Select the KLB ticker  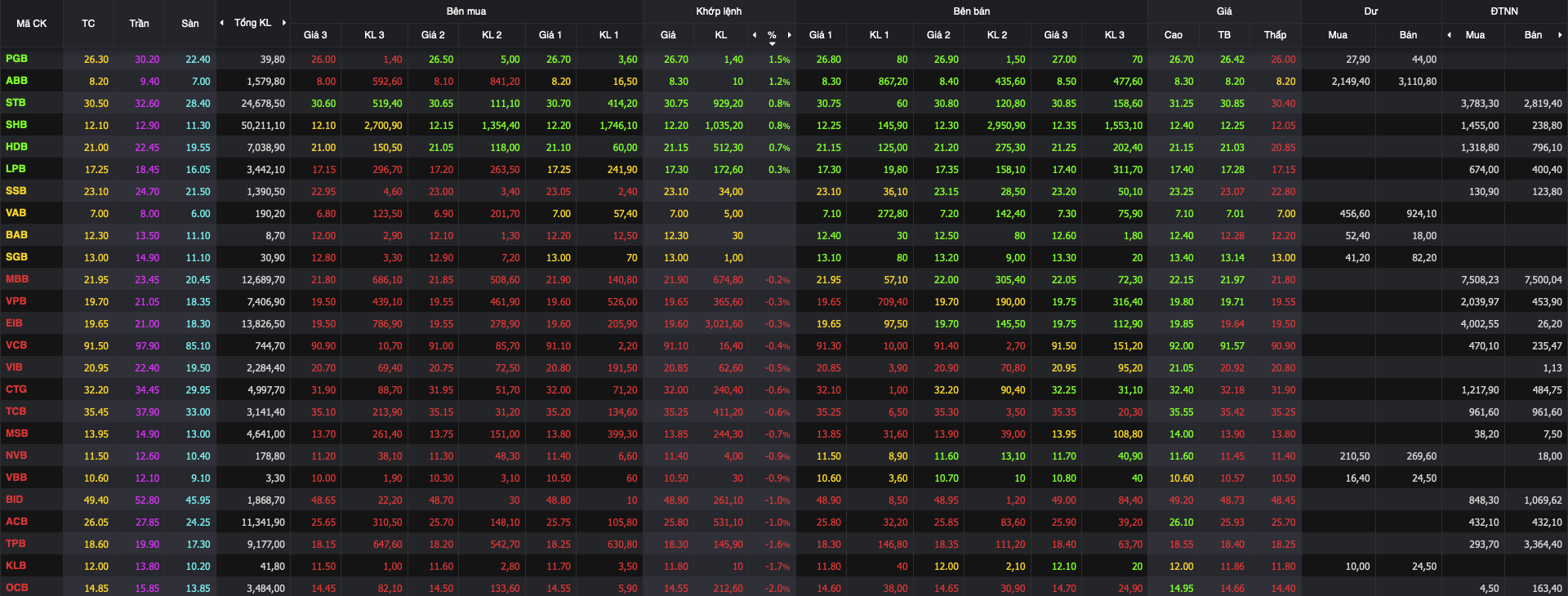point(16,566)
